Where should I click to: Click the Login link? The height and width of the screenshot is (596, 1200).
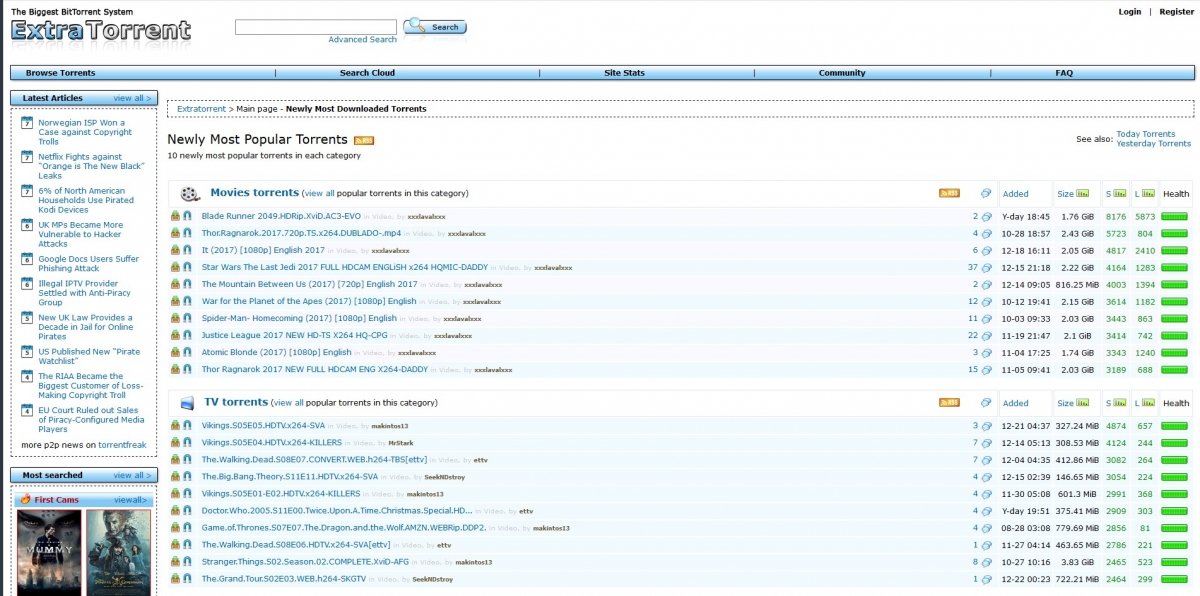click(x=1130, y=12)
